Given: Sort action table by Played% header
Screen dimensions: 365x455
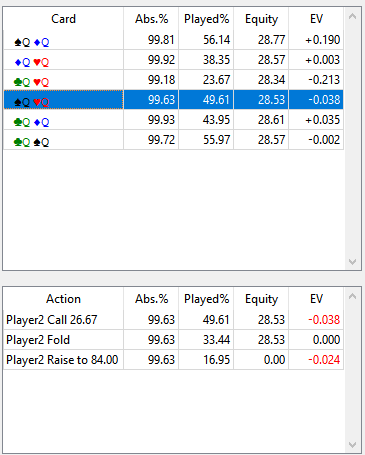Looking at the screenshot, I should coord(206,299).
